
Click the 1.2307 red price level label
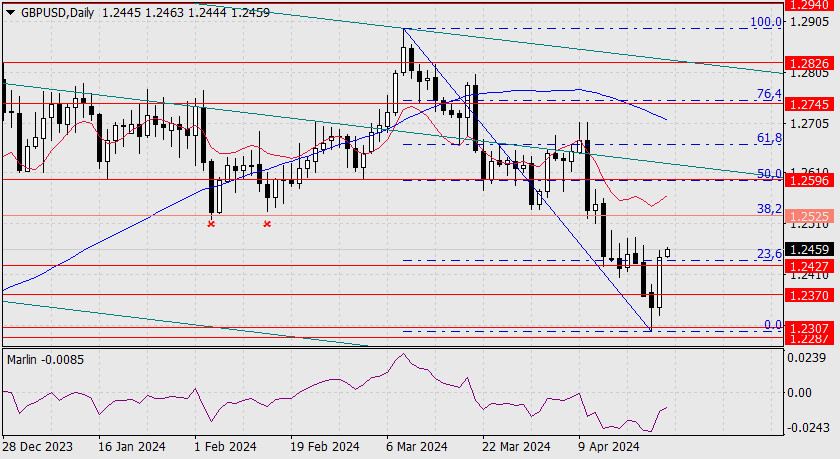point(809,327)
